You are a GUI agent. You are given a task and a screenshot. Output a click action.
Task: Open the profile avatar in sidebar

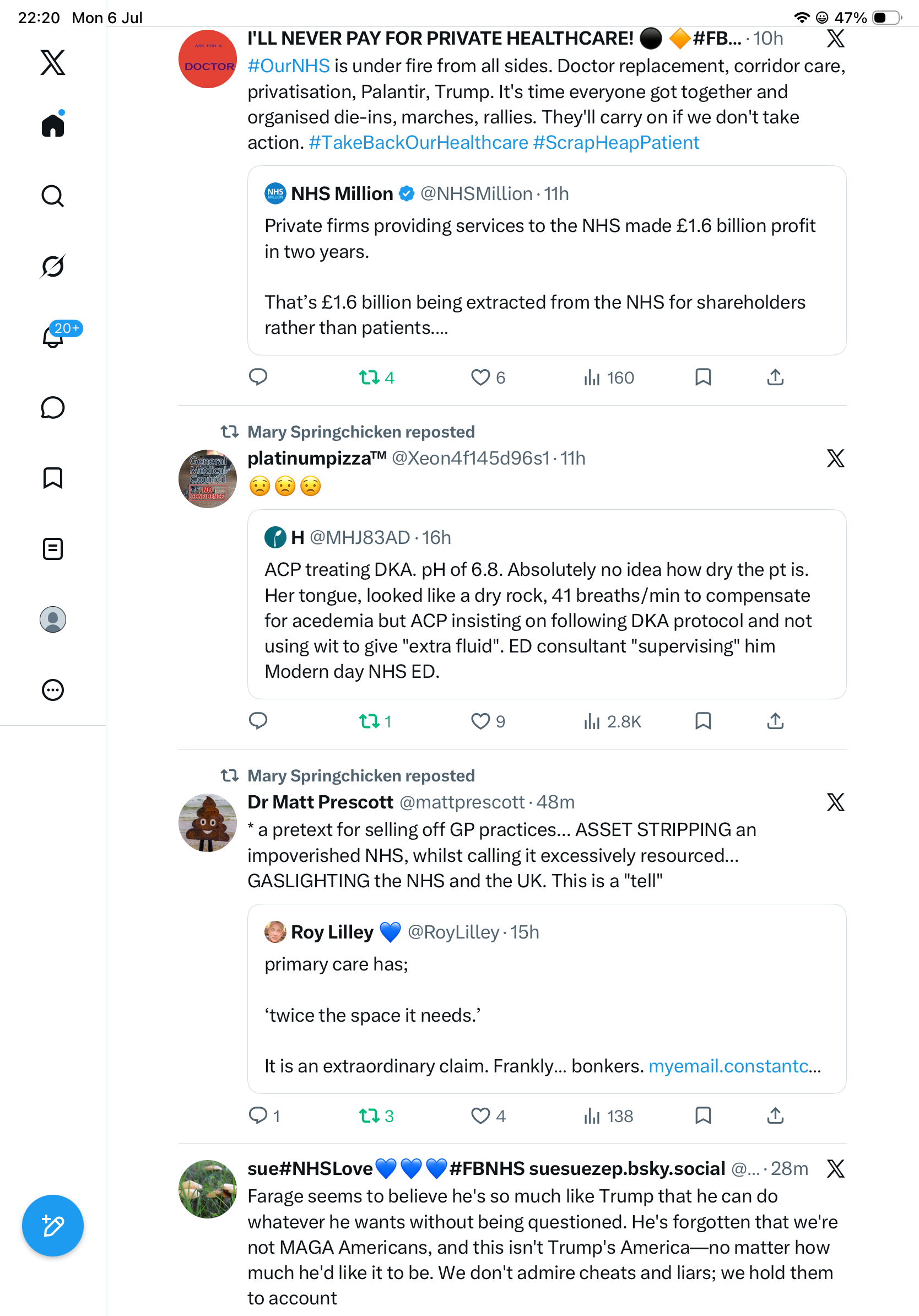point(53,619)
